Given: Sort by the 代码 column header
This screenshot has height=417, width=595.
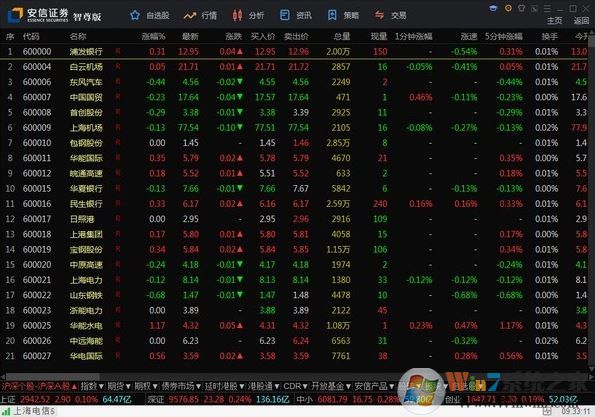Looking at the screenshot, I should coord(31,37).
